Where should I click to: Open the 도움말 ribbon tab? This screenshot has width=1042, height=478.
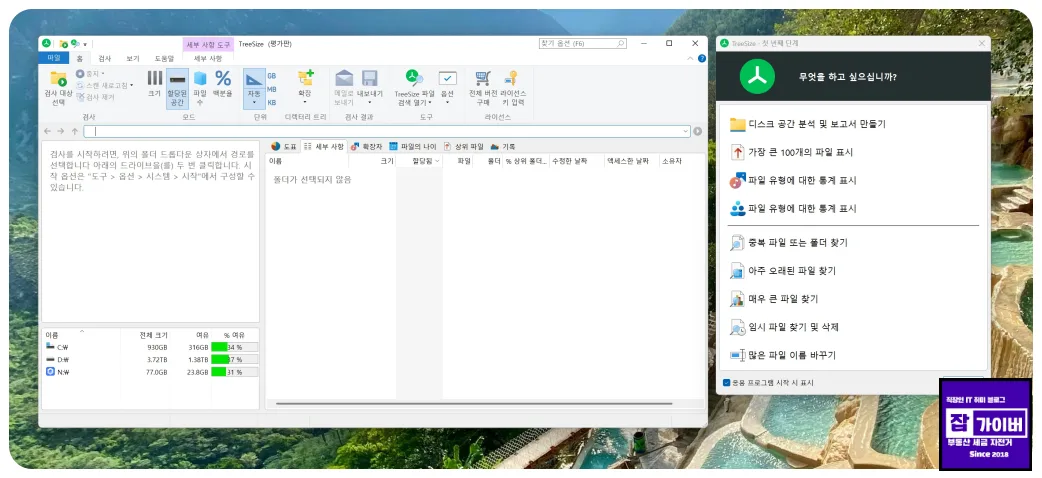[x=164, y=59]
